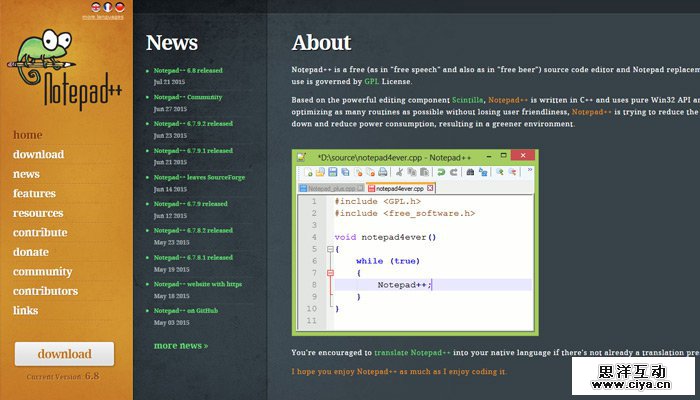Click the Notepad++ editor screenshot image
The width and height of the screenshot is (700, 400).
click(x=415, y=242)
